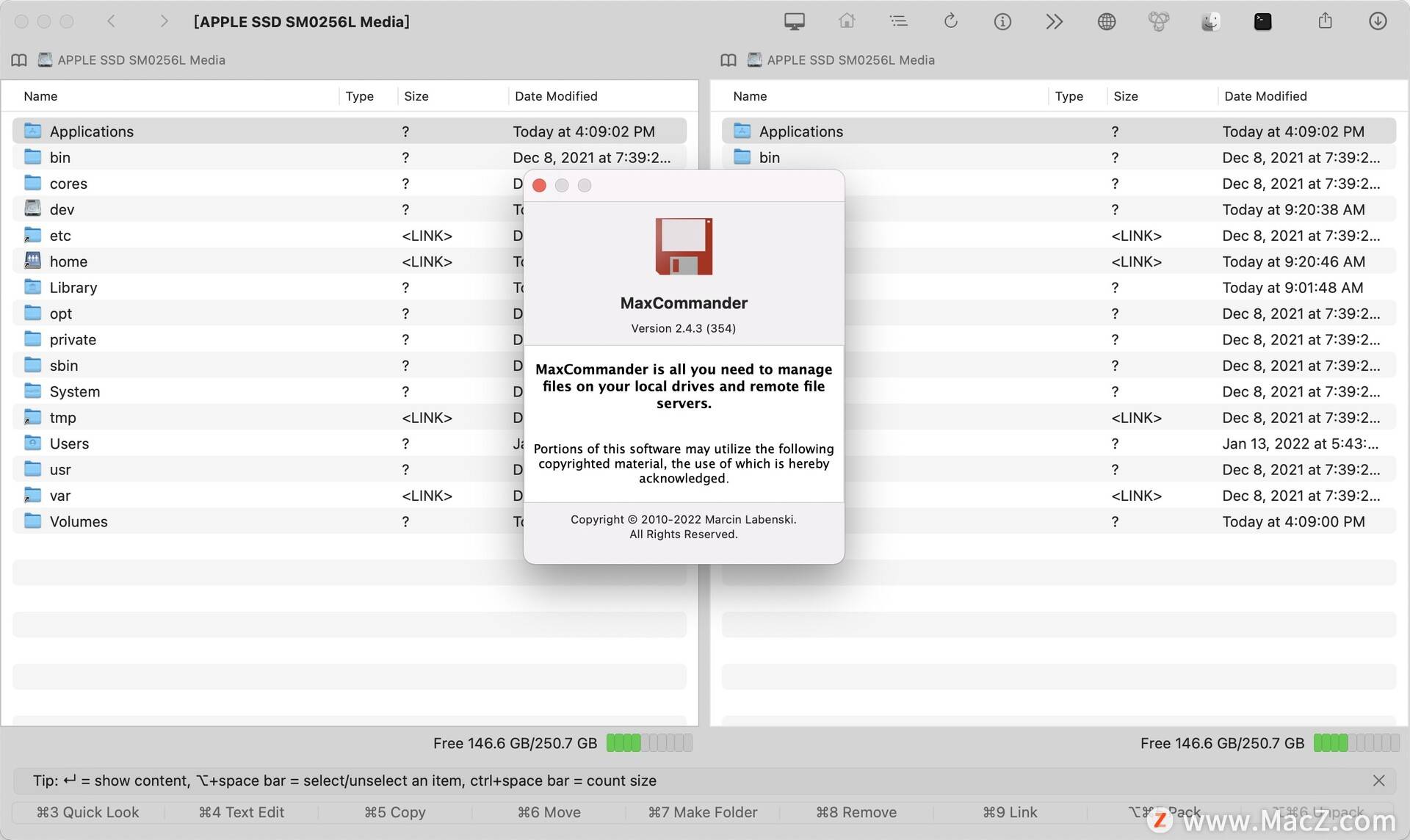The width and height of the screenshot is (1410, 840).
Task: Launch Terminal icon in toolbar
Action: pos(1262,21)
